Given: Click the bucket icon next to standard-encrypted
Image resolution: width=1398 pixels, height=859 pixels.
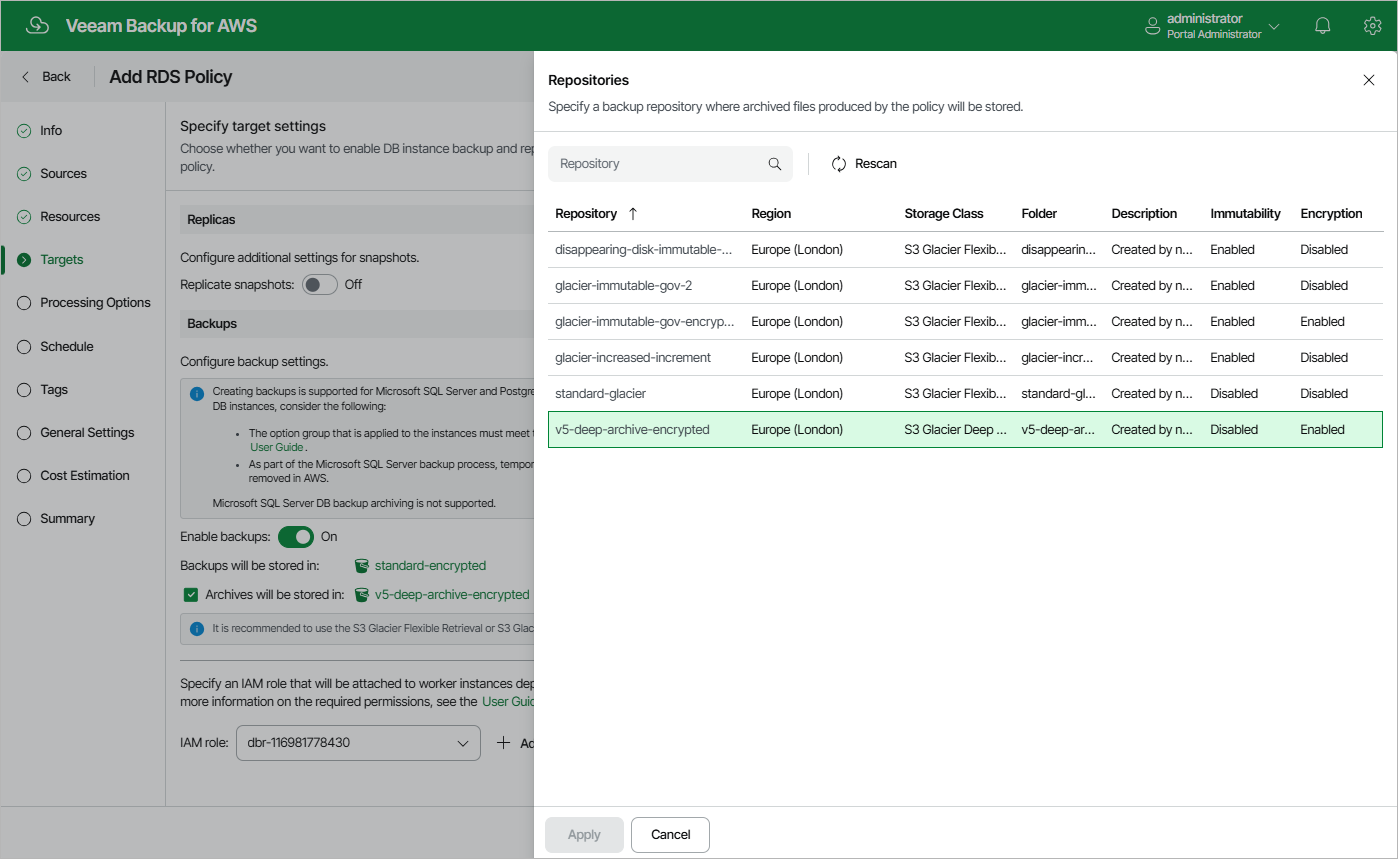Looking at the screenshot, I should point(362,566).
